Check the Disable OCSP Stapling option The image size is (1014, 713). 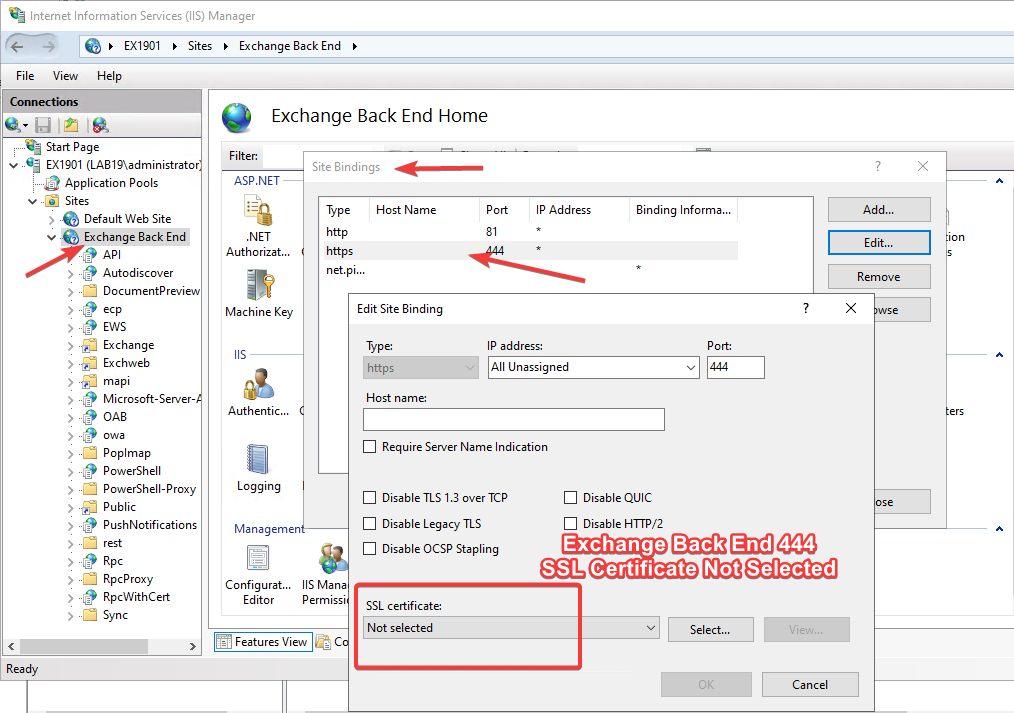(369, 549)
